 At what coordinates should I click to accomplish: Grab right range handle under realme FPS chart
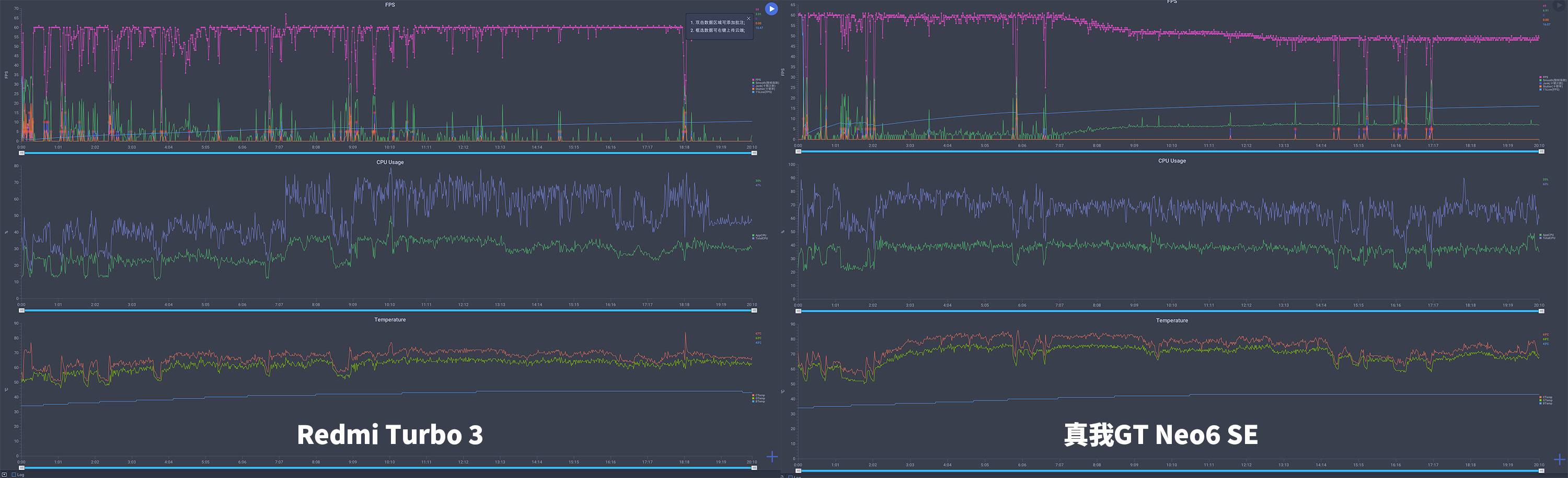click(1542, 152)
